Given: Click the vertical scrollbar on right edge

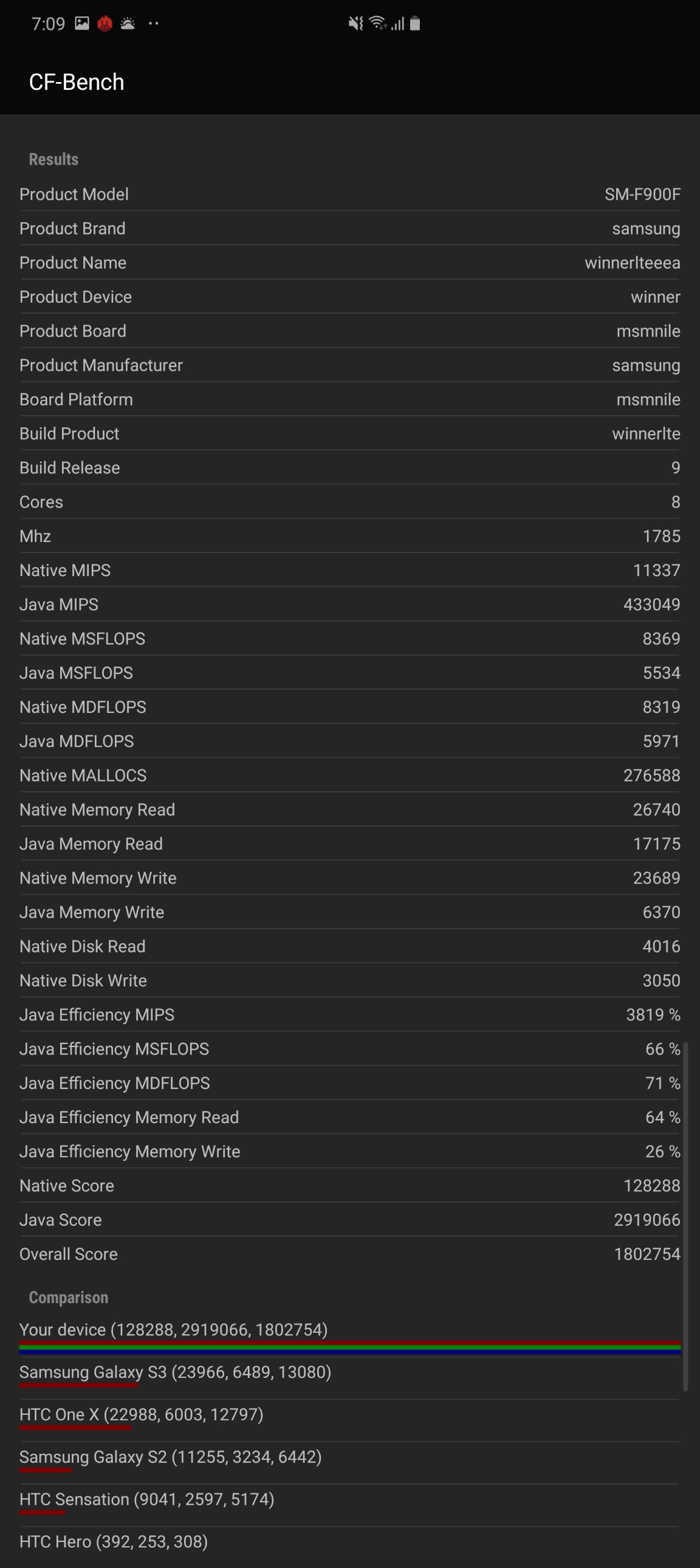Looking at the screenshot, I should 685,1216.
